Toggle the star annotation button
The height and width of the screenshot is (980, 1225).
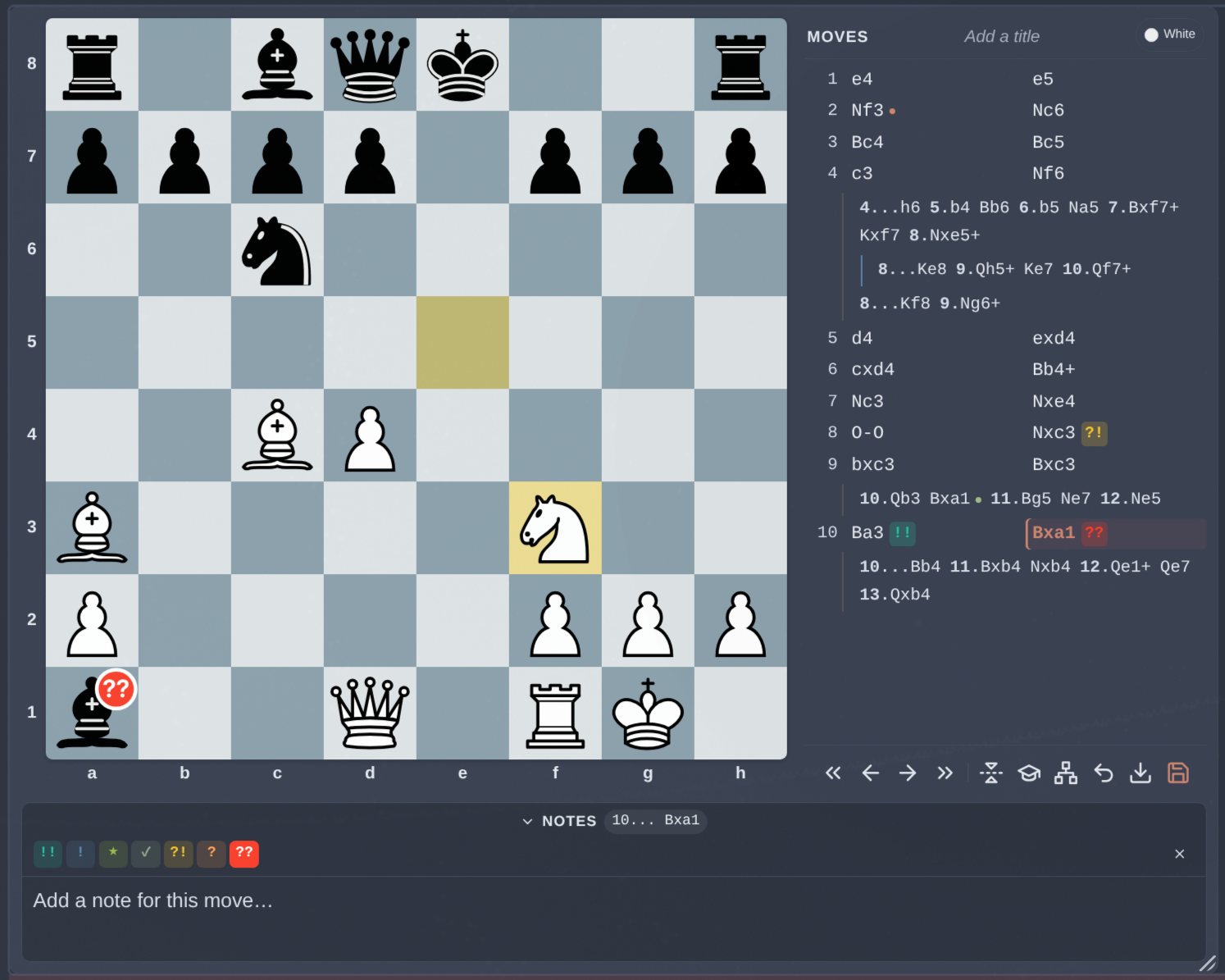(113, 853)
